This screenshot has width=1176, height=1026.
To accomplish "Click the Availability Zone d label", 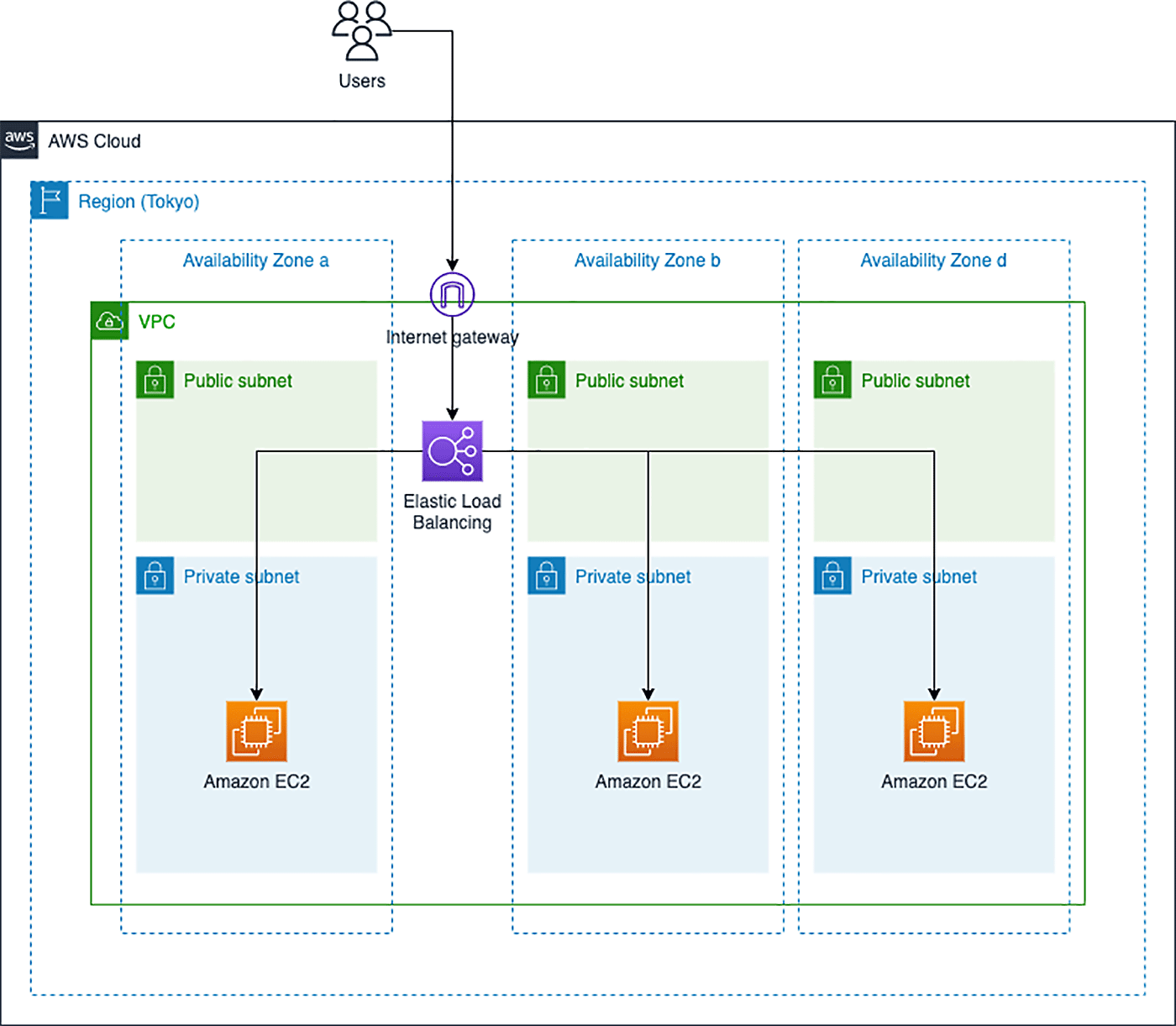I will 933,260.
